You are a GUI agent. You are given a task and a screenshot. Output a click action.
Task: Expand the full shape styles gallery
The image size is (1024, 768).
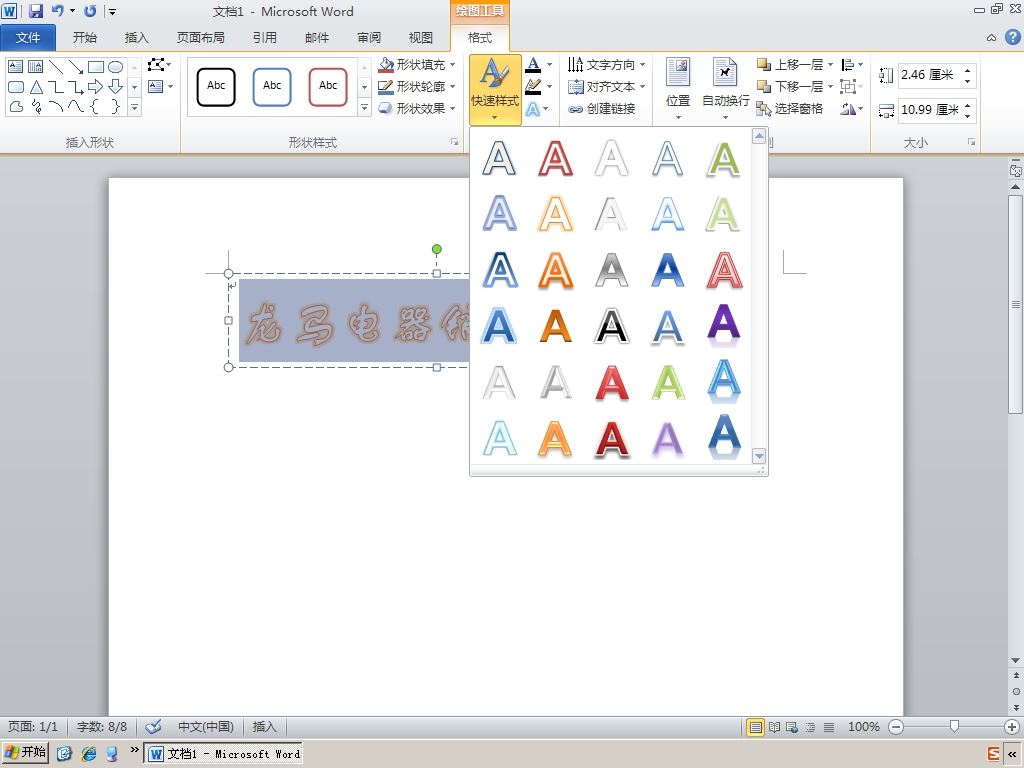pyautogui.click(x=364, y=108)
